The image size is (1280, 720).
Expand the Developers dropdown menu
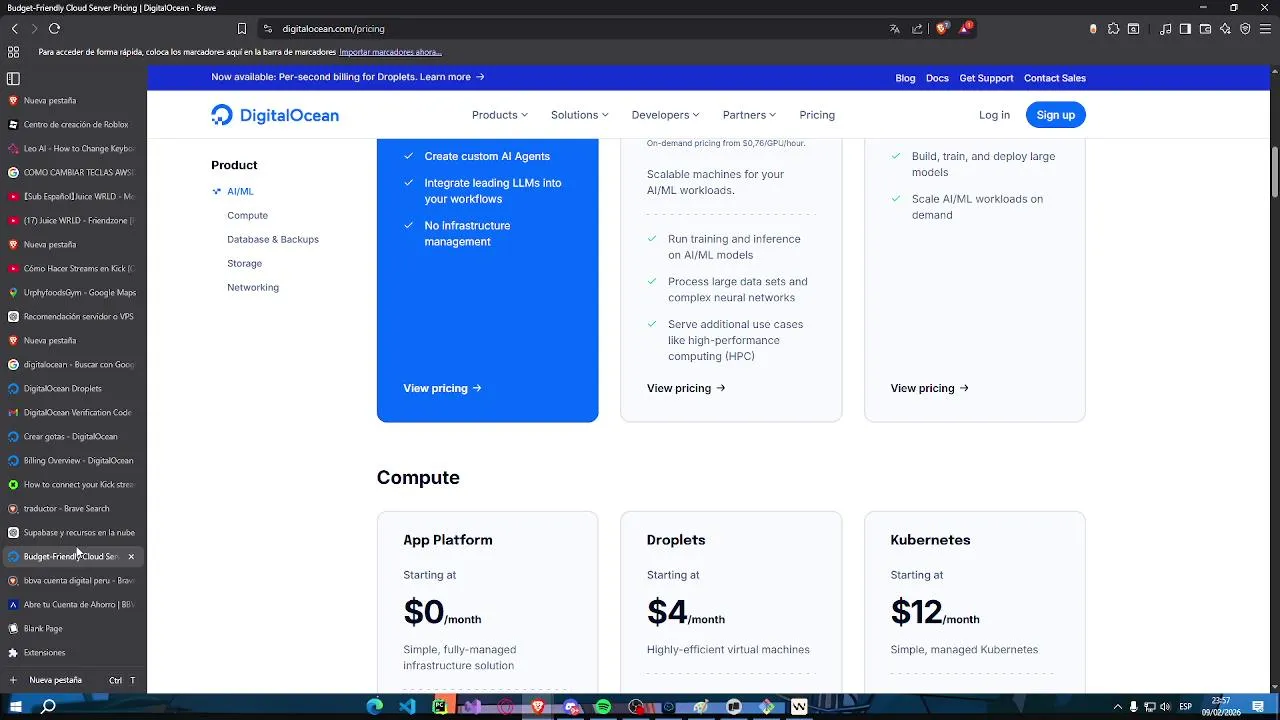(x=665, y=115)
